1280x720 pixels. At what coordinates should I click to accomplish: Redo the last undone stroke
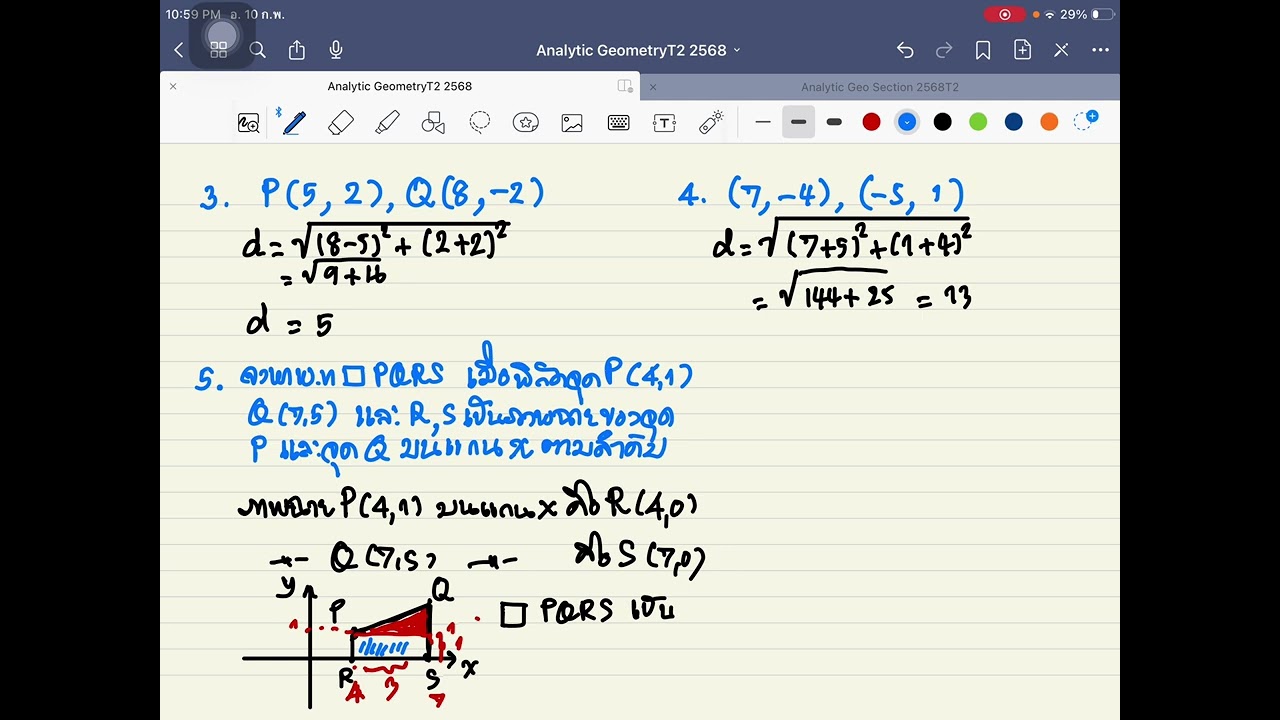pos(944,50)
